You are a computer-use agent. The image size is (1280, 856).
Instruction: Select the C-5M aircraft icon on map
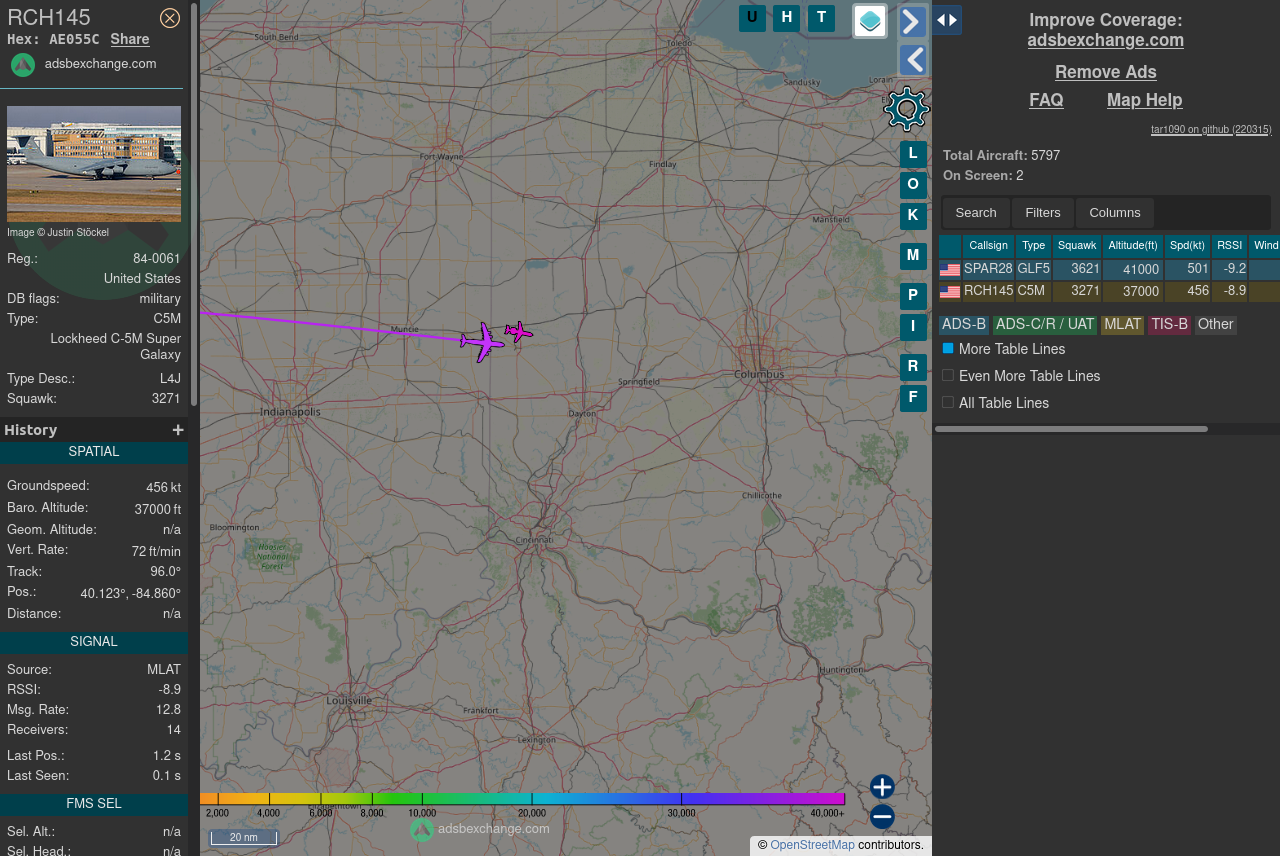pos(483,342)
